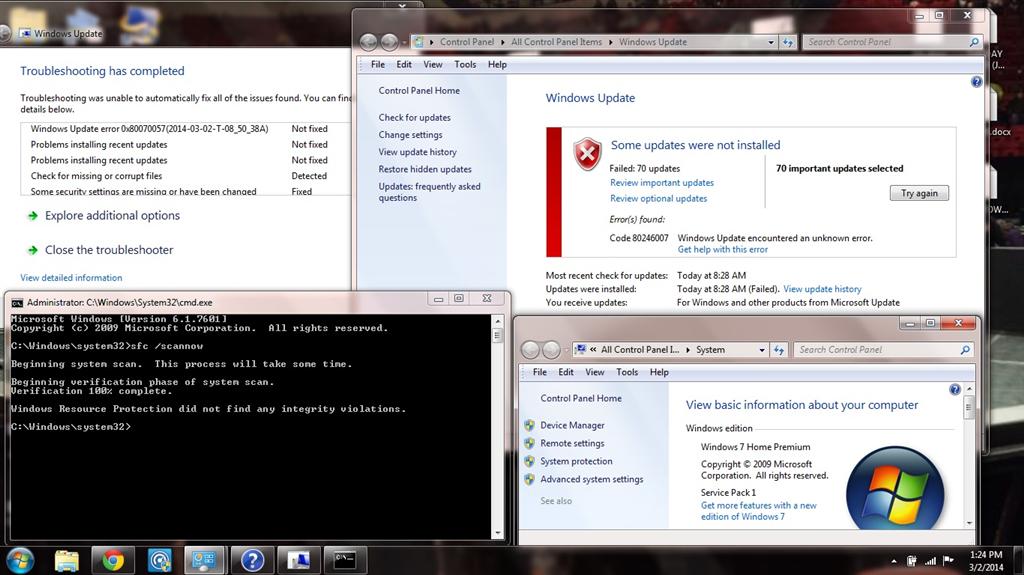Open System window address bar dropdown
The image size is (1024, 575).
click(762, 350)
